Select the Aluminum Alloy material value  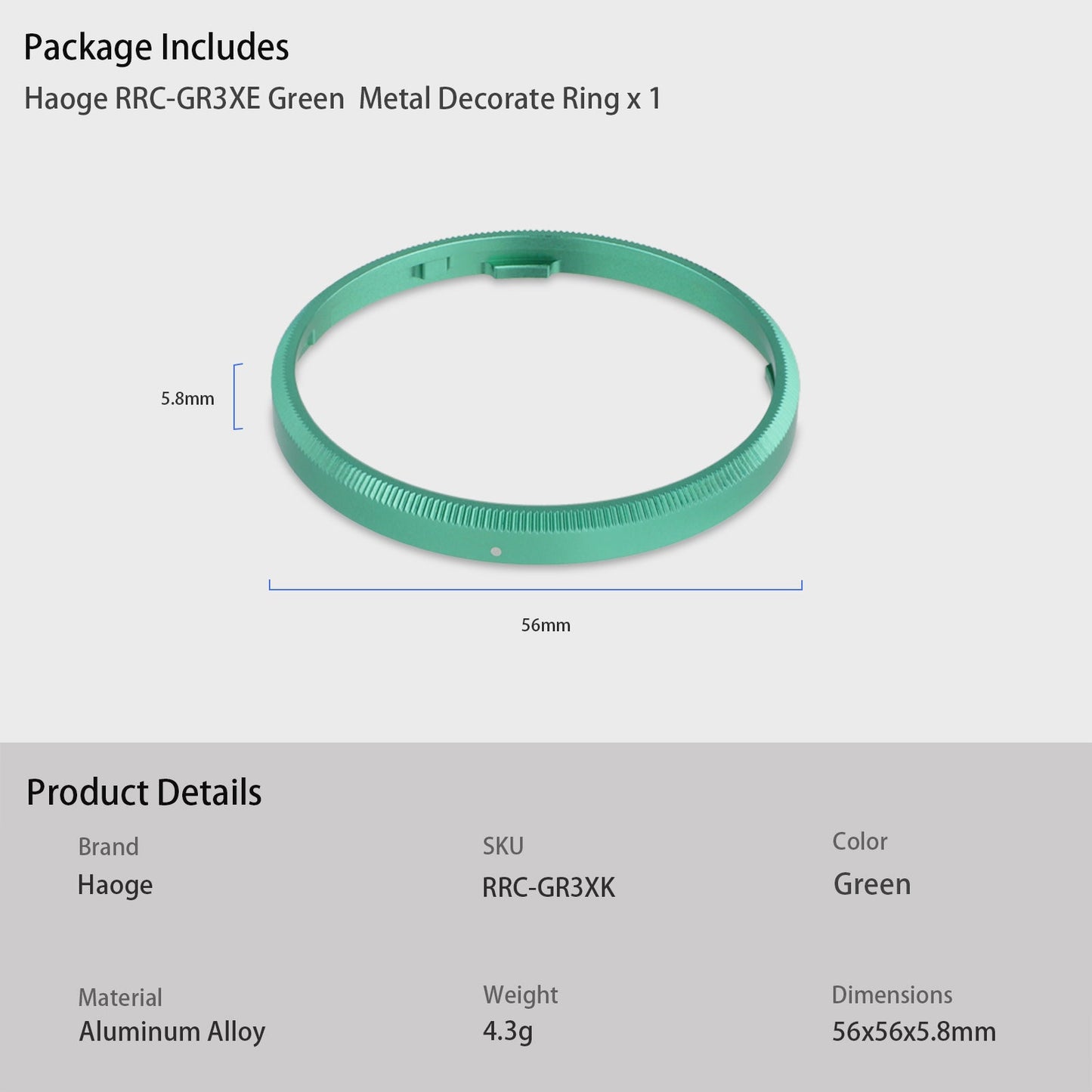pyautogui.click(x=172, y=1032)
